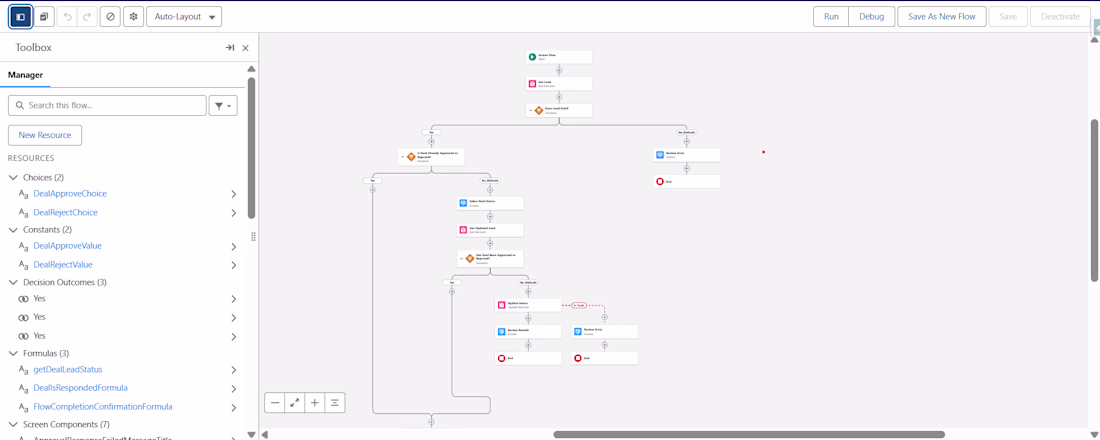Click the fit-to-view expand icon
This screenshot has width=1100, height=440.
click(x=295, y=403)
